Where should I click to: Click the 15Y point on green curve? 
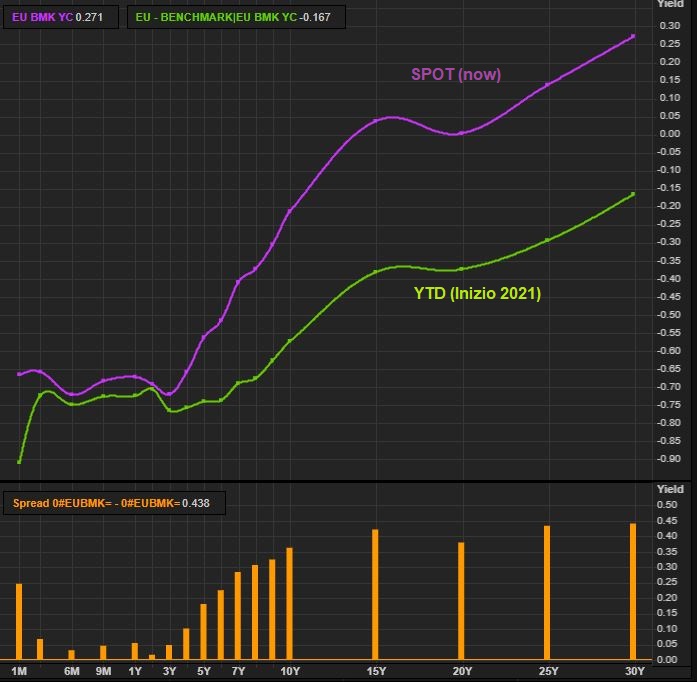[x=375, y=271]
